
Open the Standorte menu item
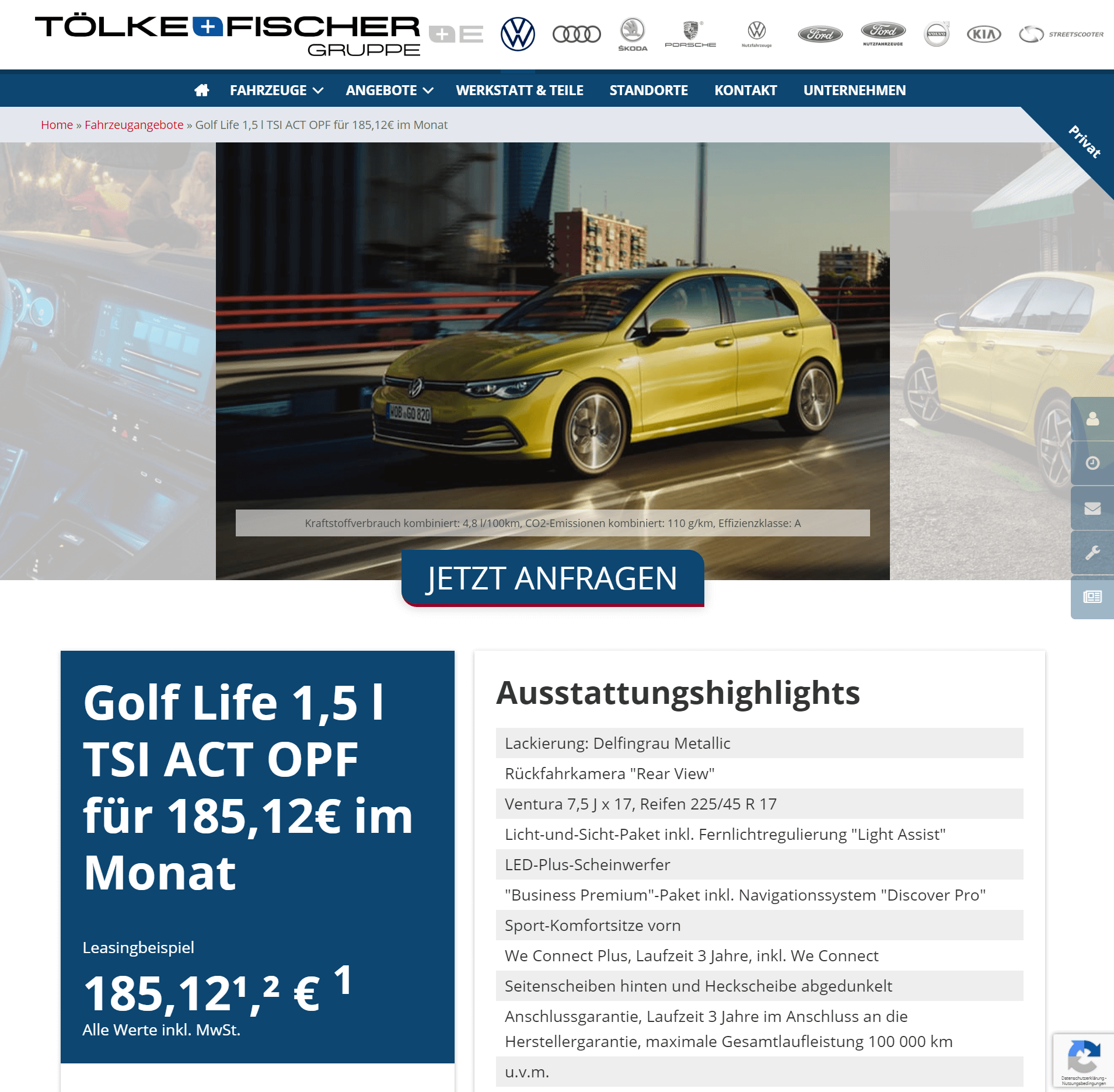click(x=648, y=90)
